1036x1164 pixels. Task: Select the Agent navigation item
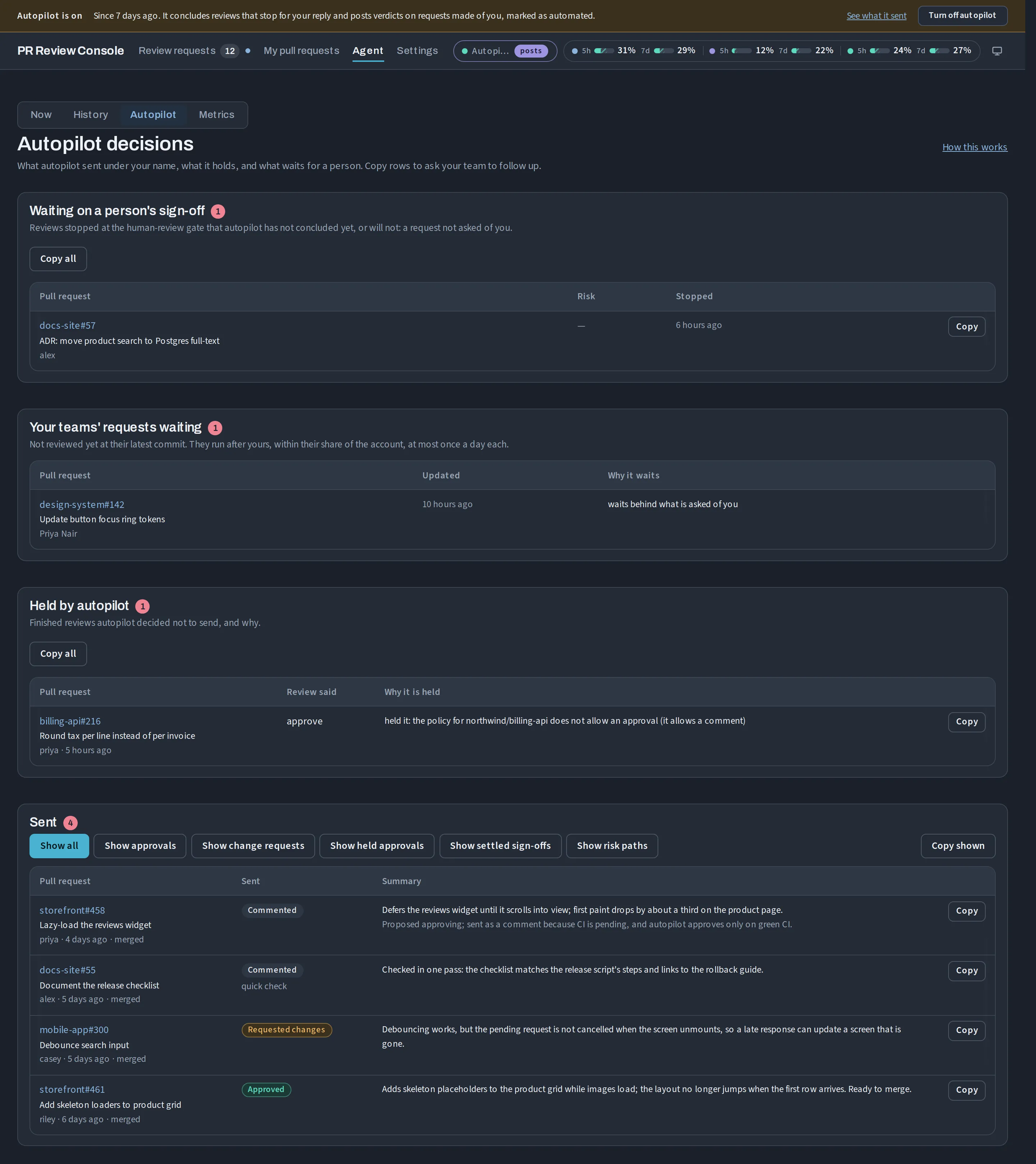pos(368,51)
